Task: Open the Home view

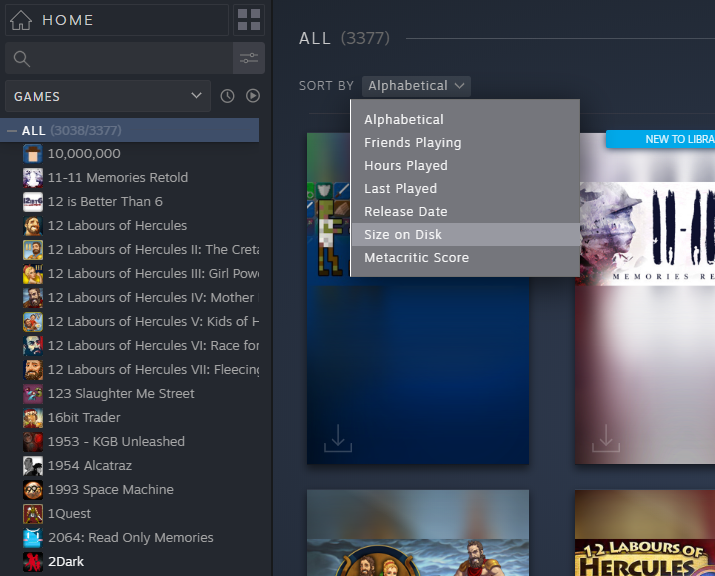Action: pyautogui.click(x=117, y=20)
